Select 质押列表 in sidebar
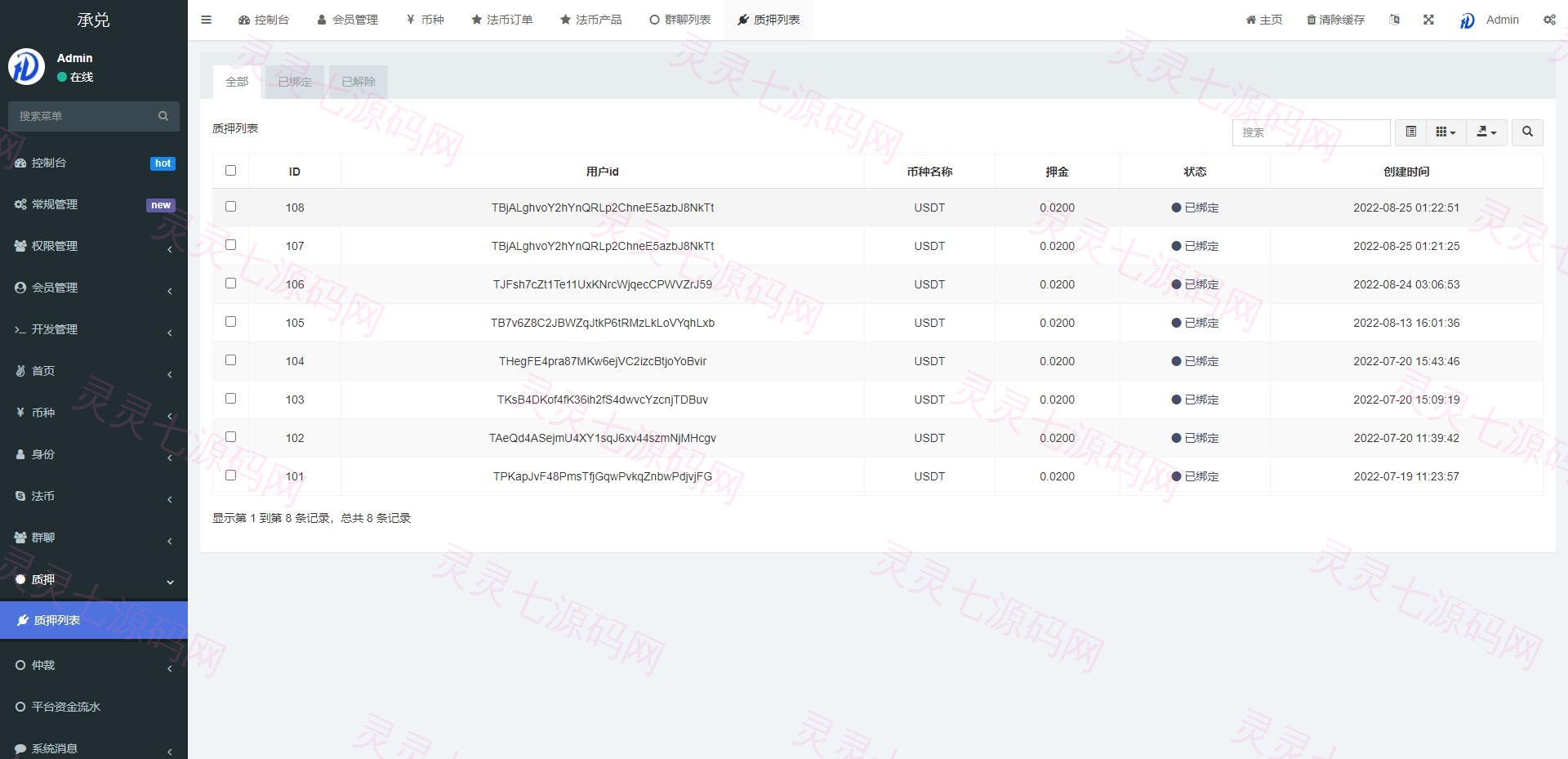Screen dimensions: 1568x759 (94, 620)
